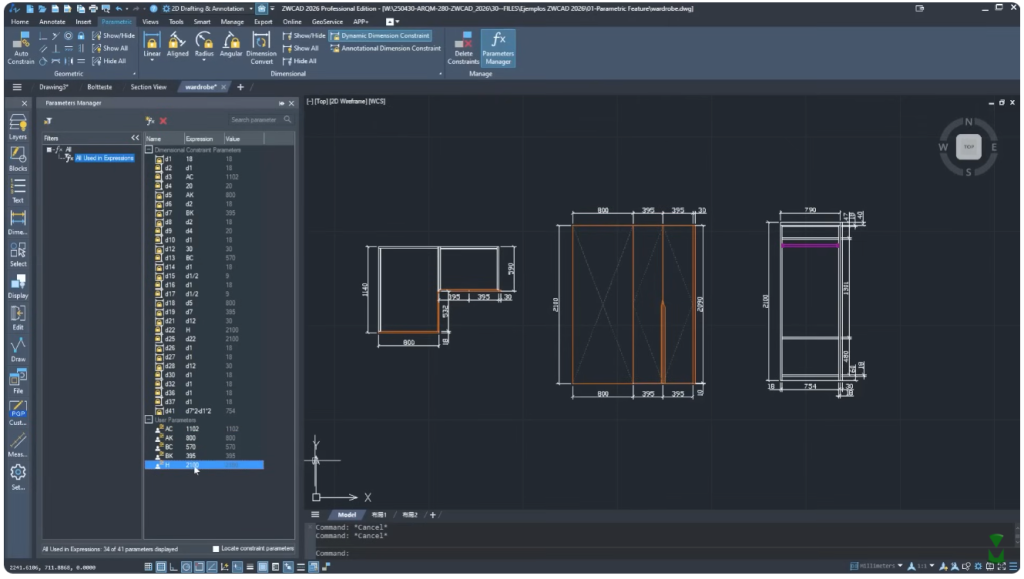Viewport: 1024px width, 579px height.
Task: Open the Dimension sidebar tool
Action: 18,222
